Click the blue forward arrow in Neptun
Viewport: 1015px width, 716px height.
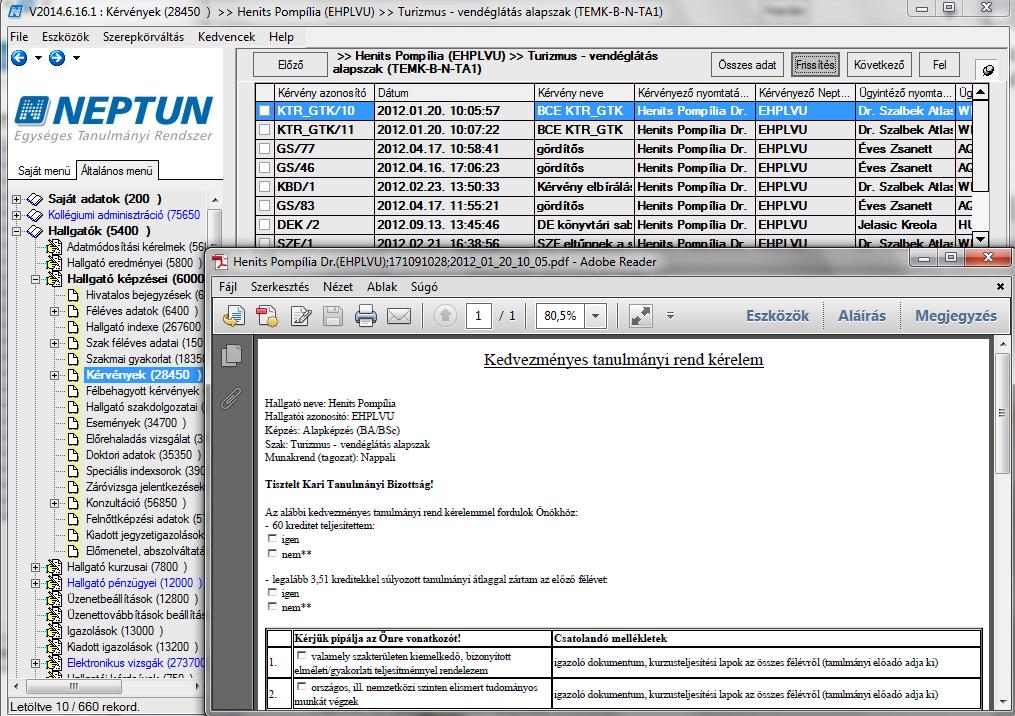[57, 58]
